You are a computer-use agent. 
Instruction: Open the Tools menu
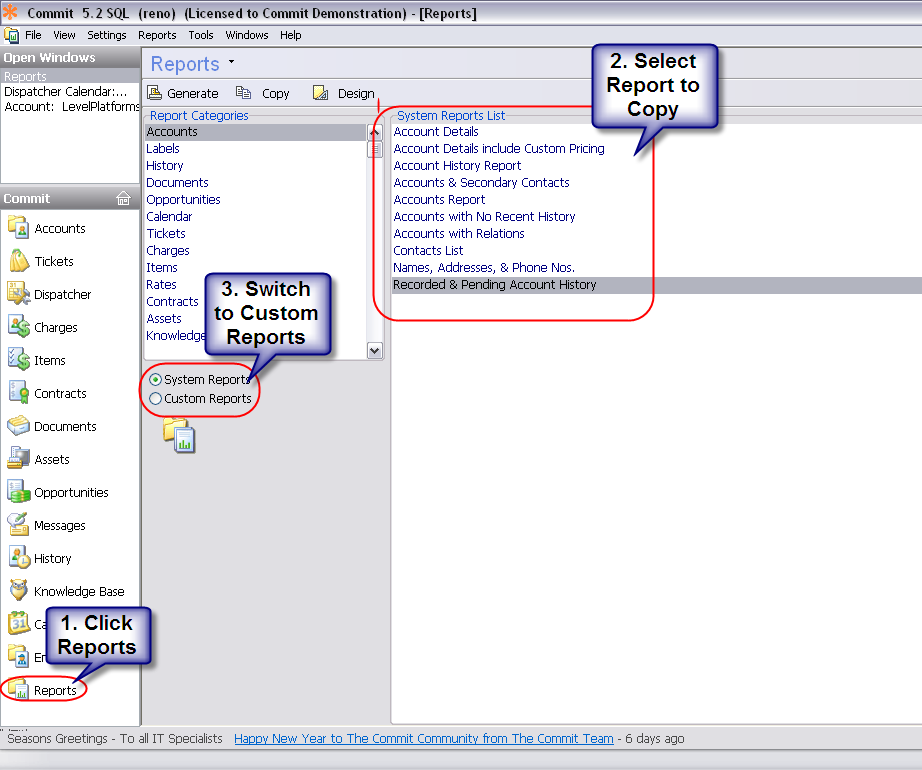tap(201, 35)
